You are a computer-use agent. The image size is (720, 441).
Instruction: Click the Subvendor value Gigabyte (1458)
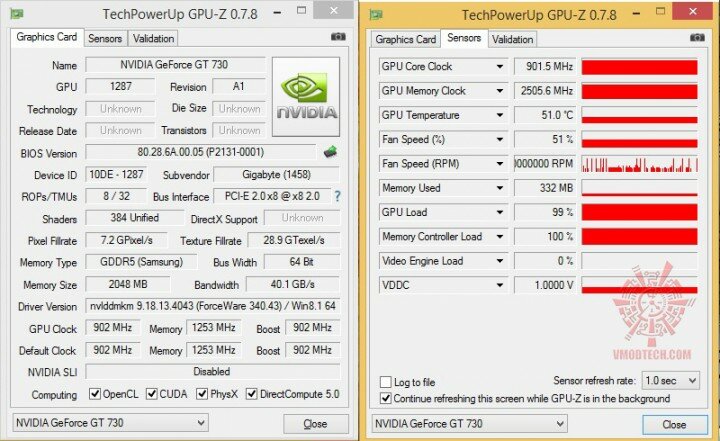click(276, 175)
